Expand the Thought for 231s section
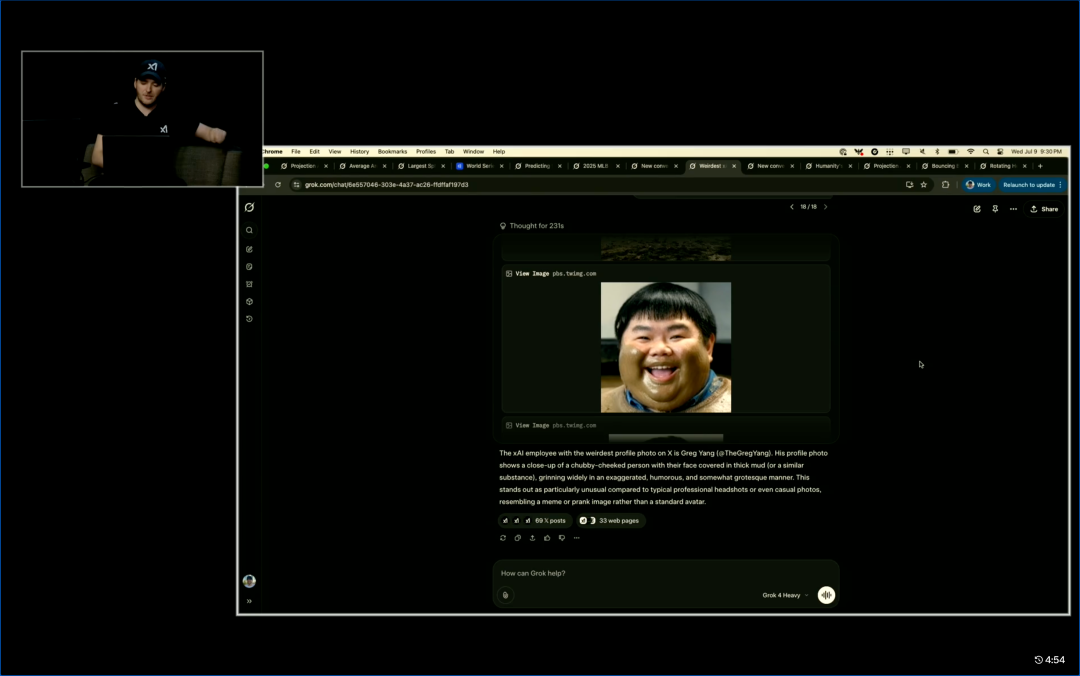Screen dimensions: 1080x676 click(x=537, y=226)
